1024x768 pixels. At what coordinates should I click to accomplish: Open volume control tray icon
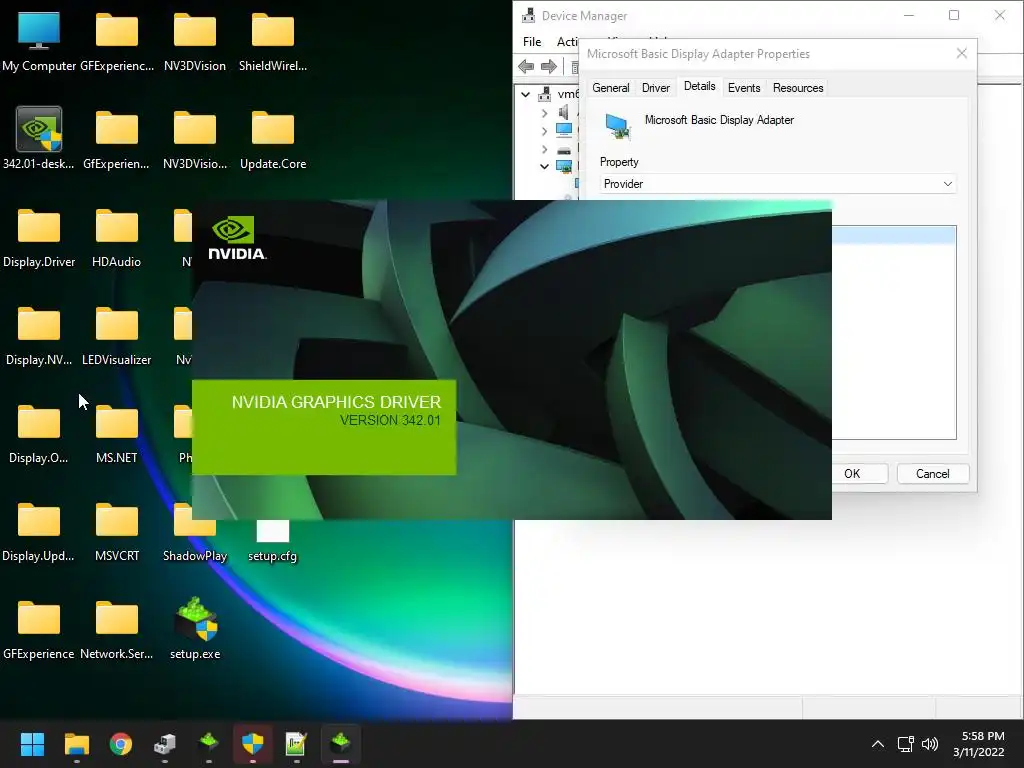pos(930,744)
